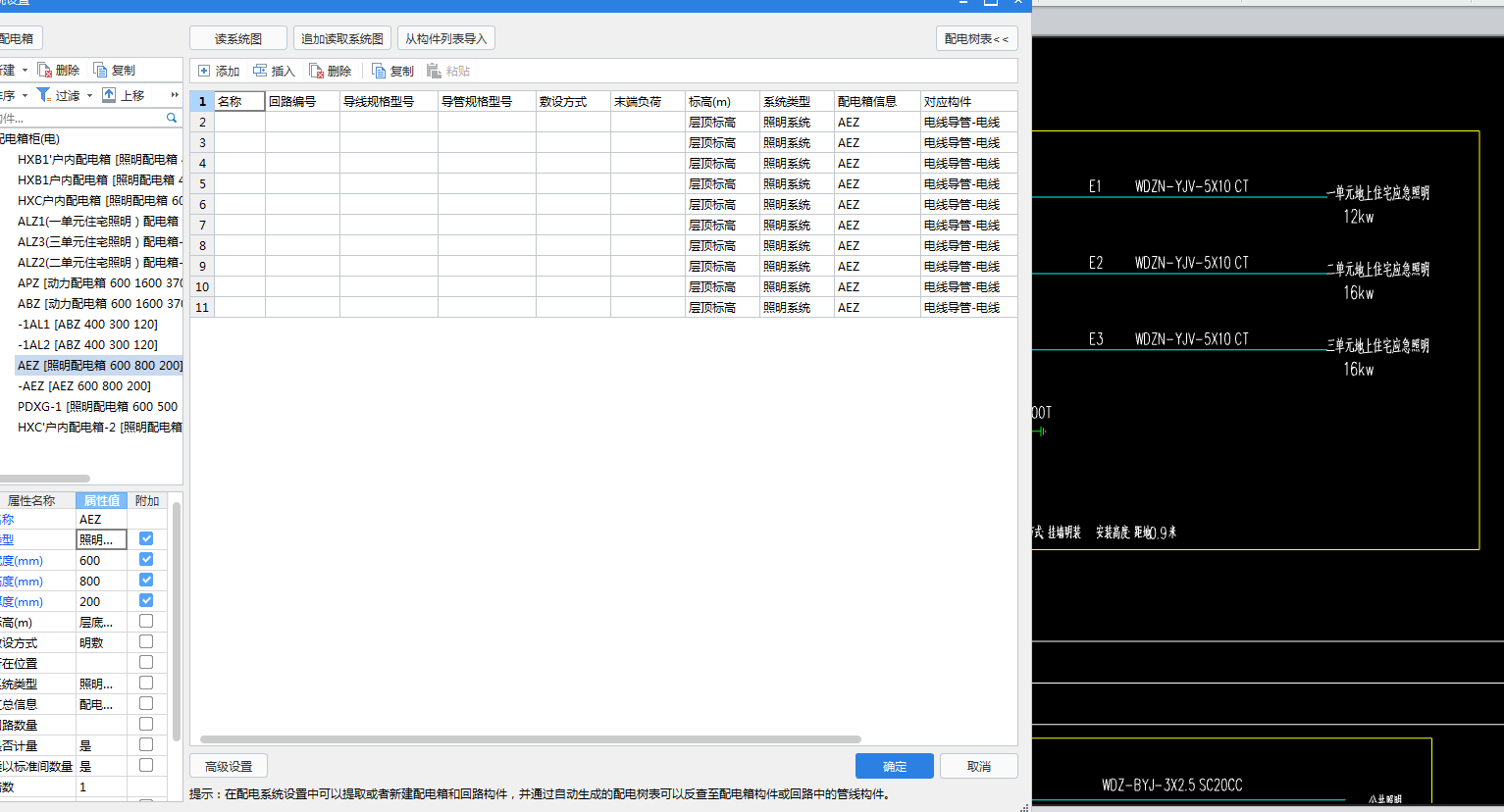Click 层顶标高 cell in row 3
Viewport: 1504px width, 812px height.
coord(722,142)
